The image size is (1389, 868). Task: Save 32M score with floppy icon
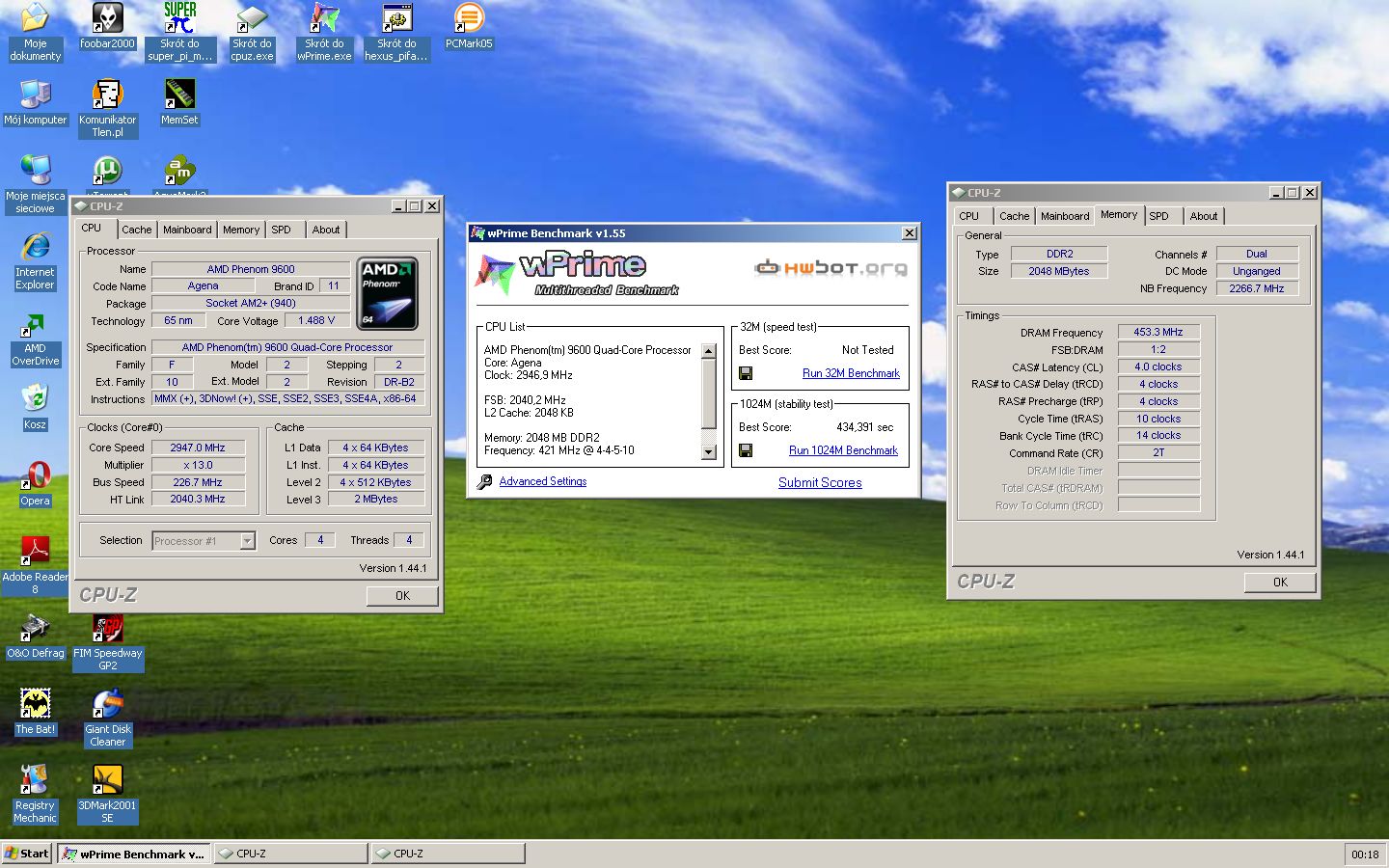(746, 373)
